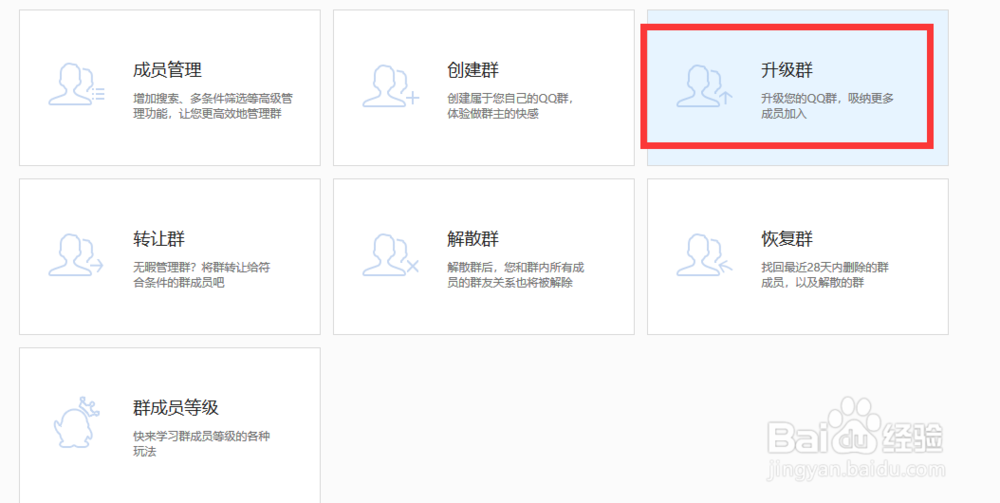Click description 增加搜索、多条件筛选等高级管理功能
The width and height of the screenshot is (1000, 503).
(213, 106)
